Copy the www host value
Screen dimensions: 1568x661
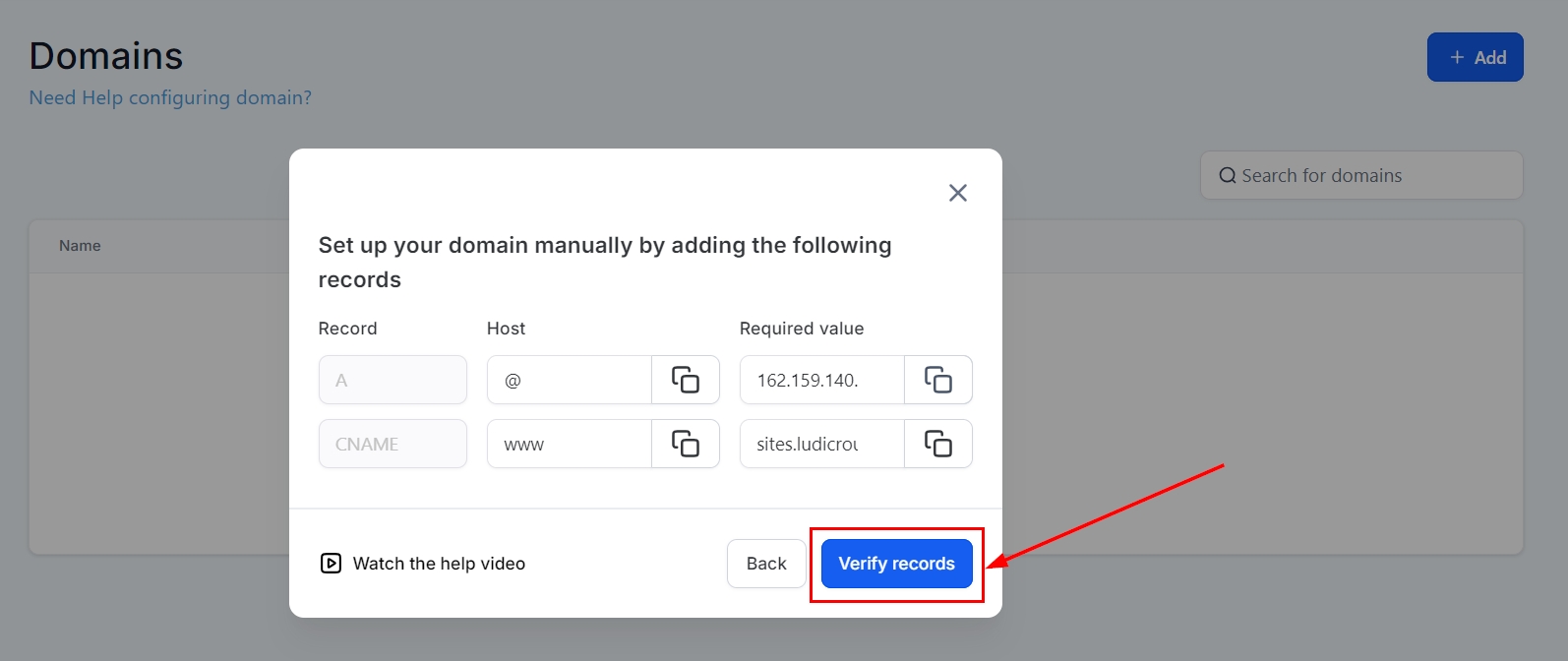[x=686, y=444]
